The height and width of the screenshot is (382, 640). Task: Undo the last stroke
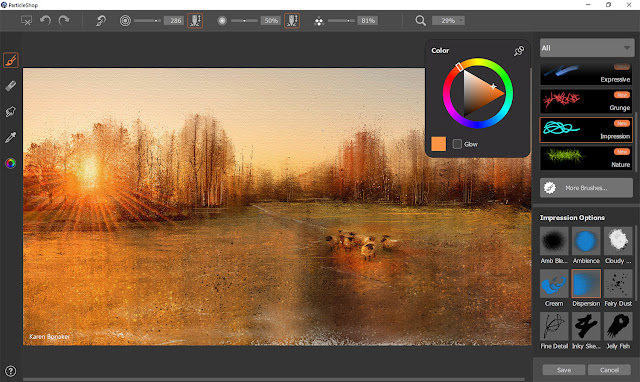[45, 20]
